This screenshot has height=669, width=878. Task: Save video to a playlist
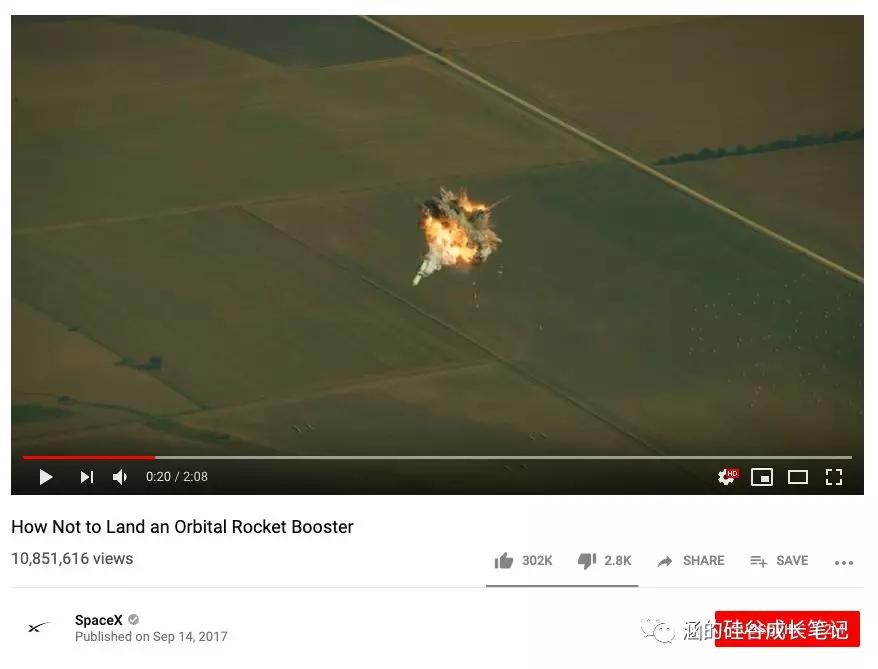click(x=779, y=560)
